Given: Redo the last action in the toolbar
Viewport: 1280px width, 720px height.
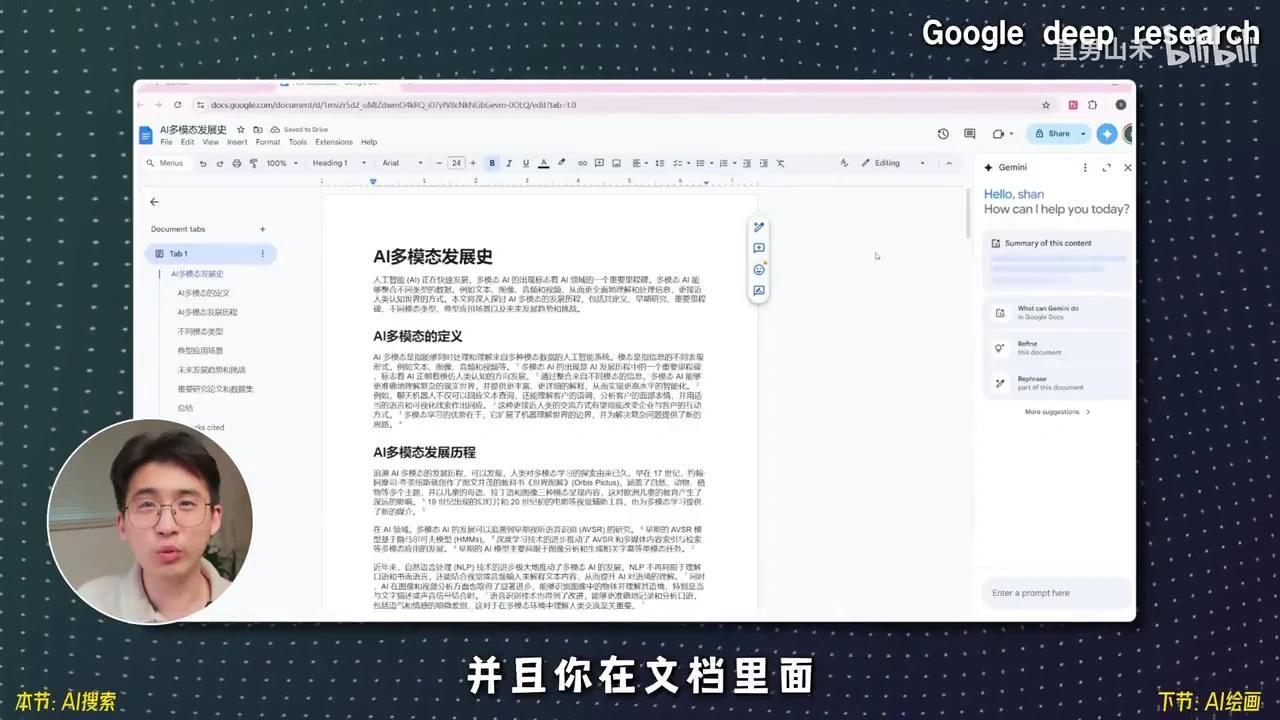Looking at the screenshot, I should 219,163.
